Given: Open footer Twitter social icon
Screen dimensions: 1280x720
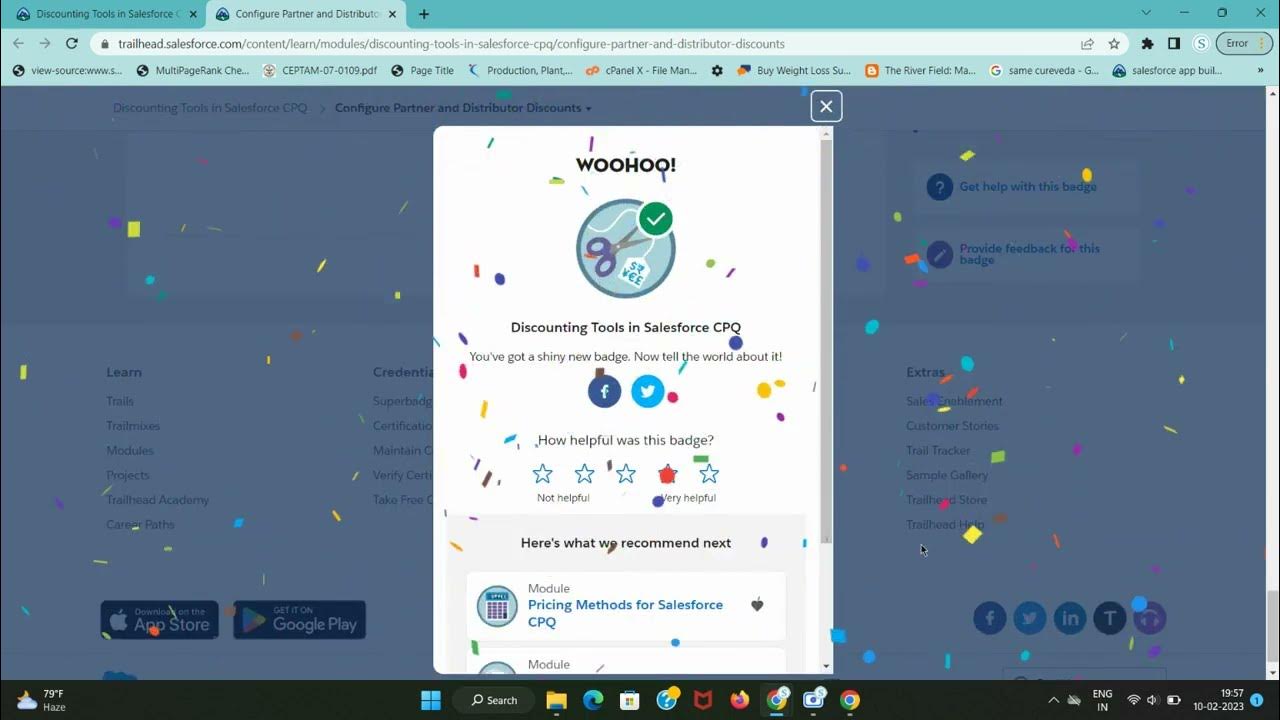Looking at the screenshot, I should 1030,618.
